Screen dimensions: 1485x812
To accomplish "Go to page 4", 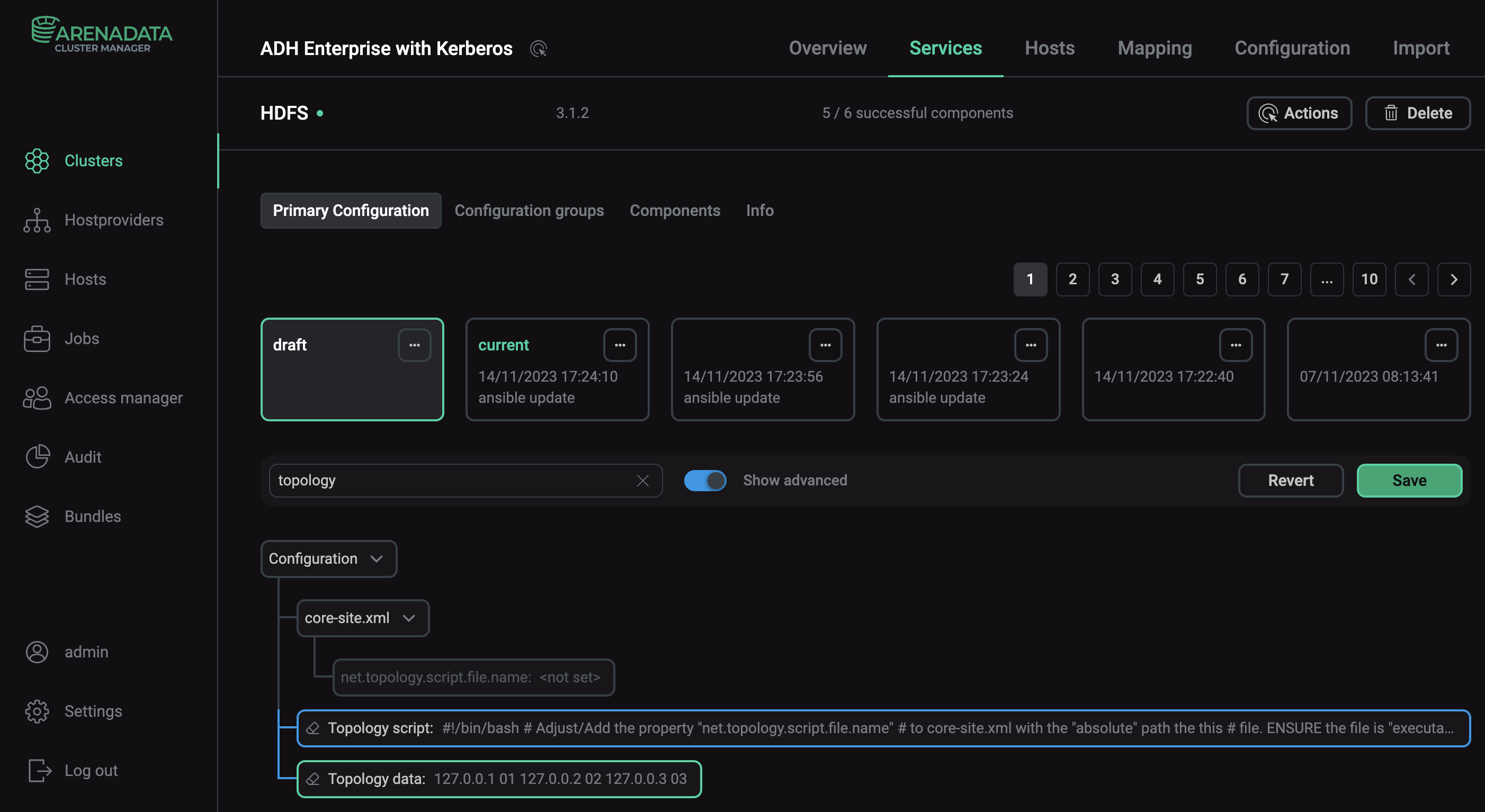I will pos(1157,279).
